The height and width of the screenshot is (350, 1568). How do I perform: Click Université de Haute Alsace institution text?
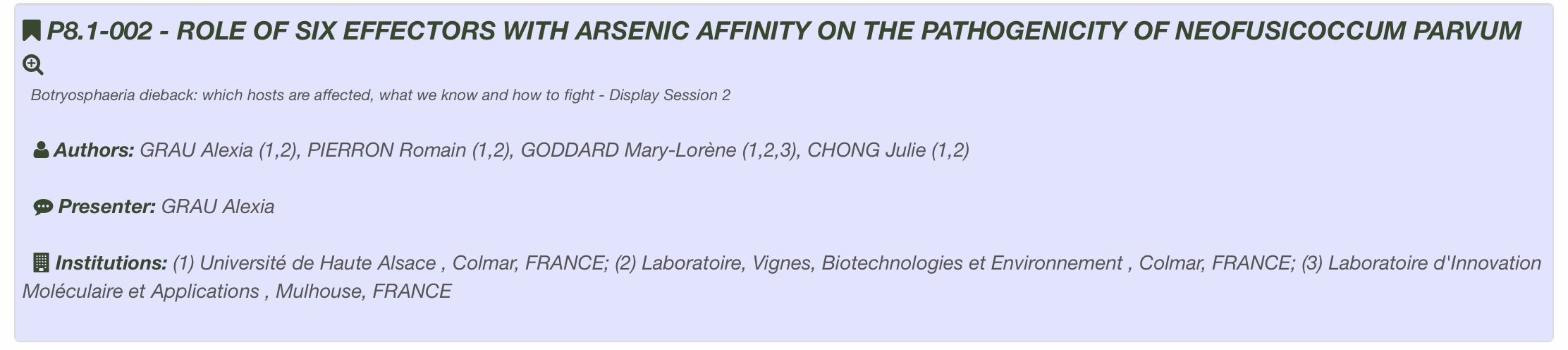(x=317, y=263)
